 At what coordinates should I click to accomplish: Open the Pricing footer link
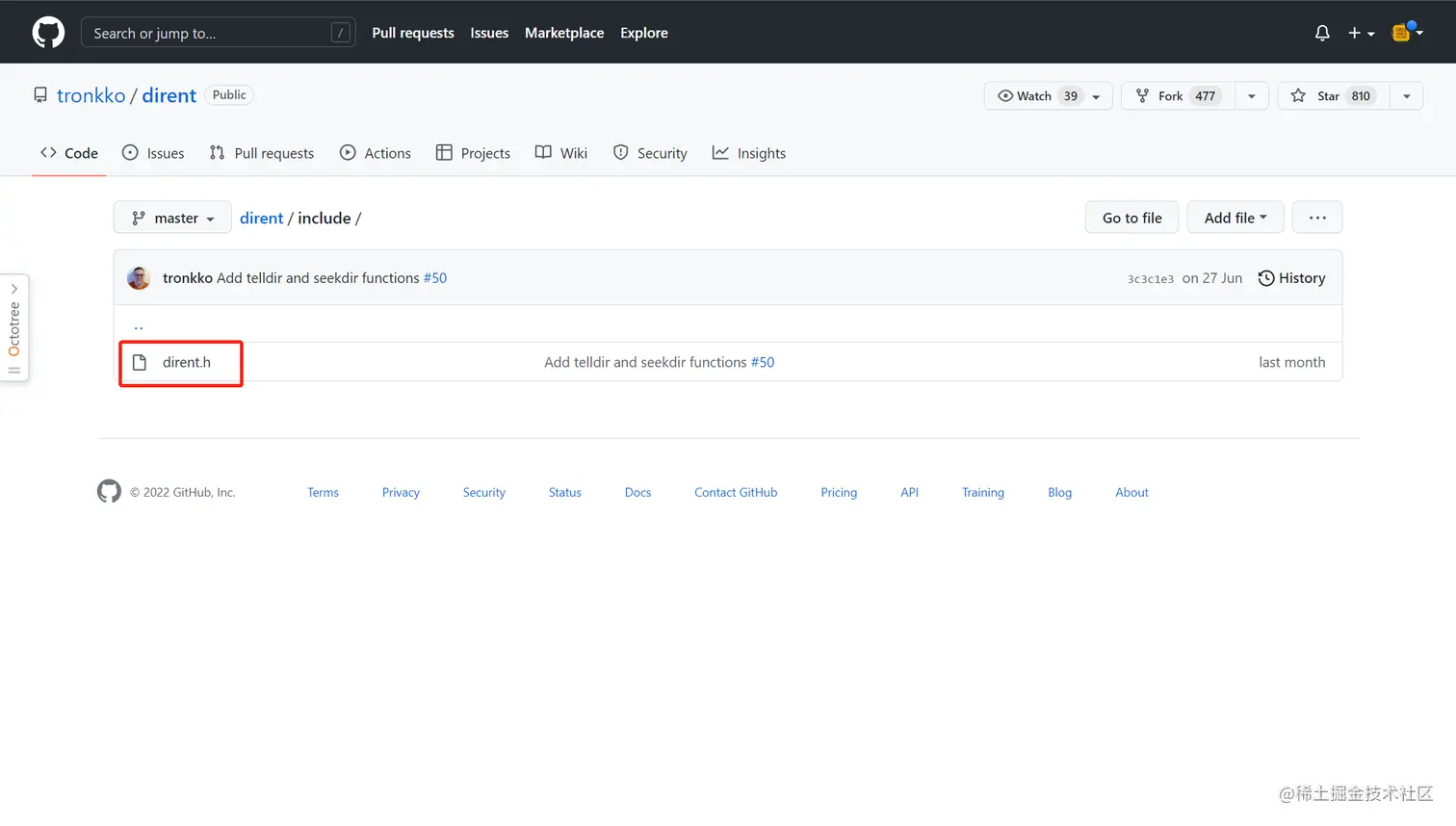click(839, 492)
